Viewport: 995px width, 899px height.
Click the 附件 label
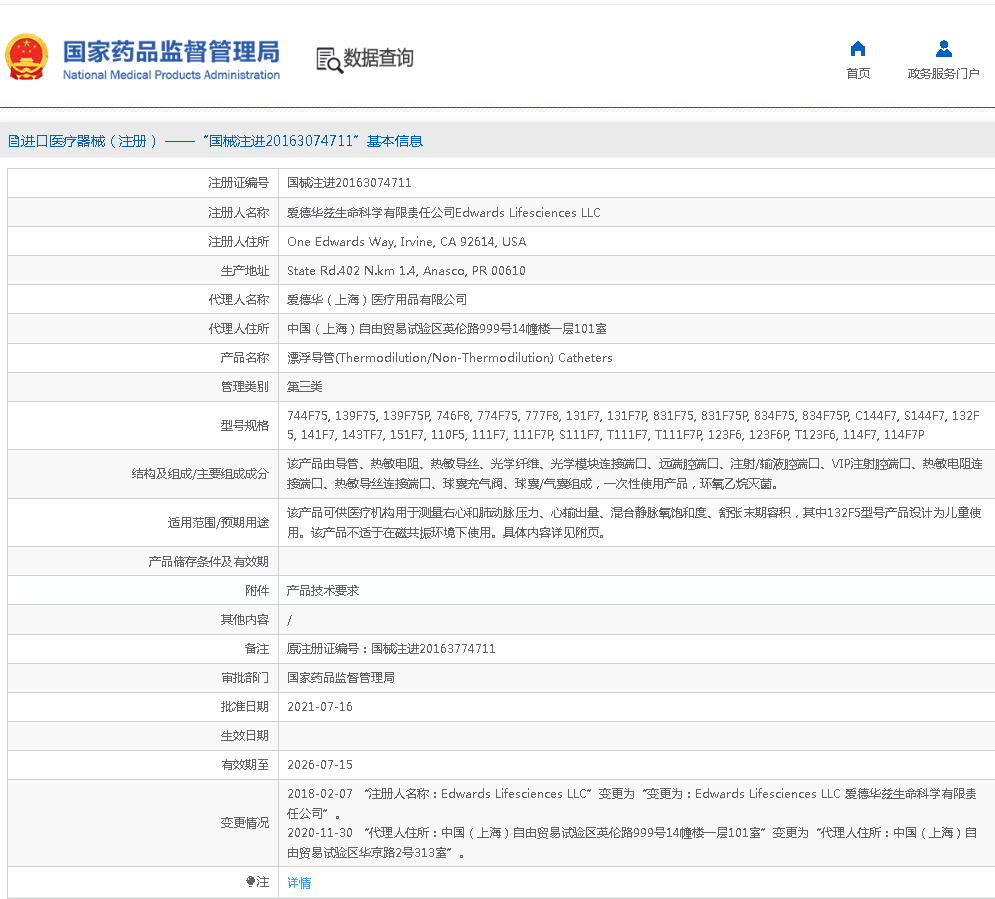tap(257, 591)
